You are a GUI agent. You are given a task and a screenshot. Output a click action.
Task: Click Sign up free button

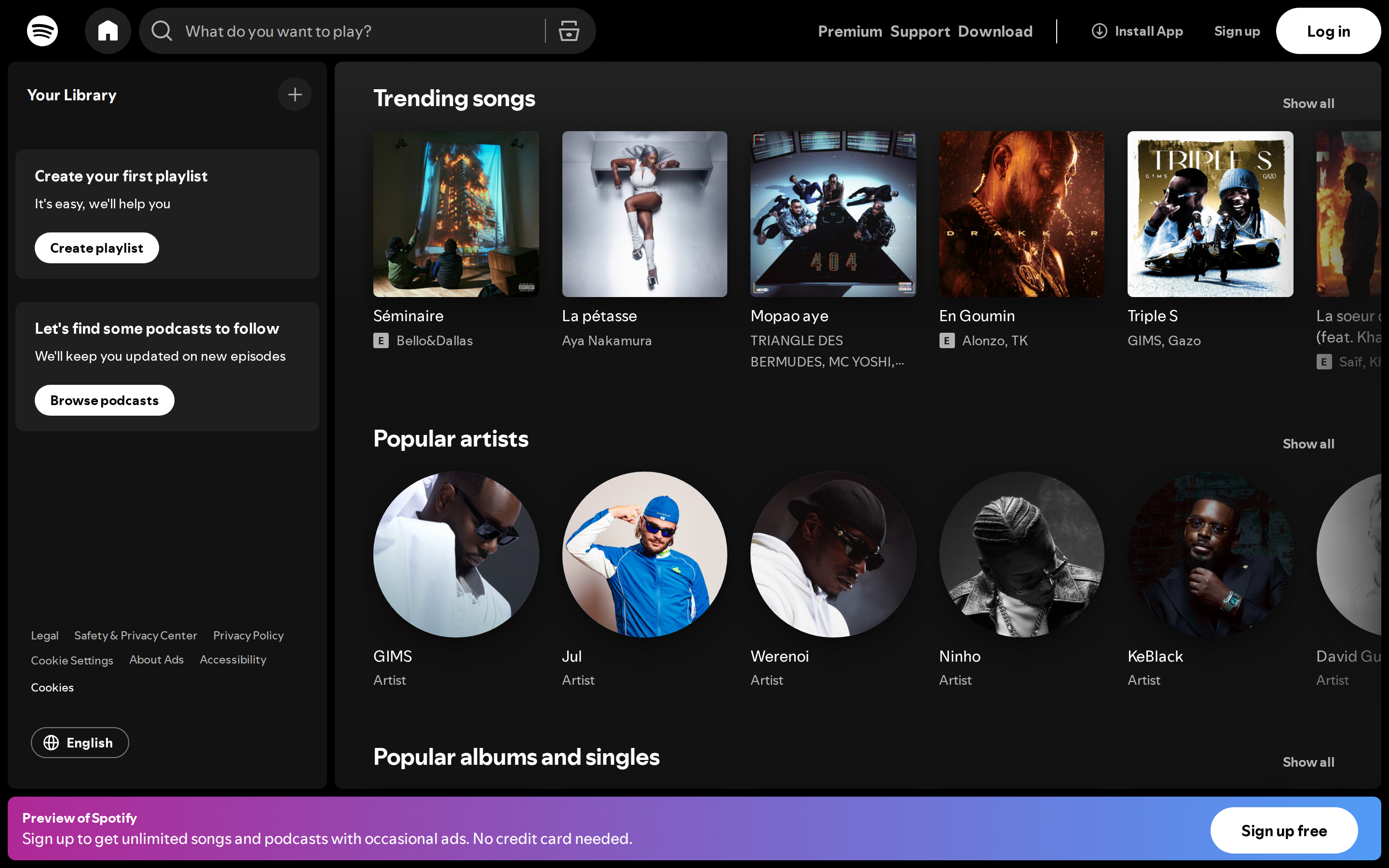click(1284, 831)
